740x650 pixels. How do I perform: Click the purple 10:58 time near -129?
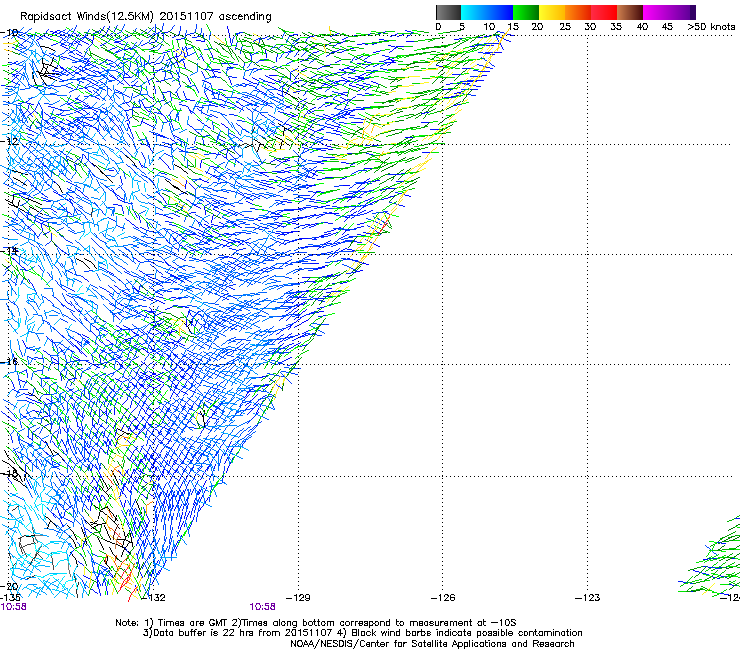(262, 607)
